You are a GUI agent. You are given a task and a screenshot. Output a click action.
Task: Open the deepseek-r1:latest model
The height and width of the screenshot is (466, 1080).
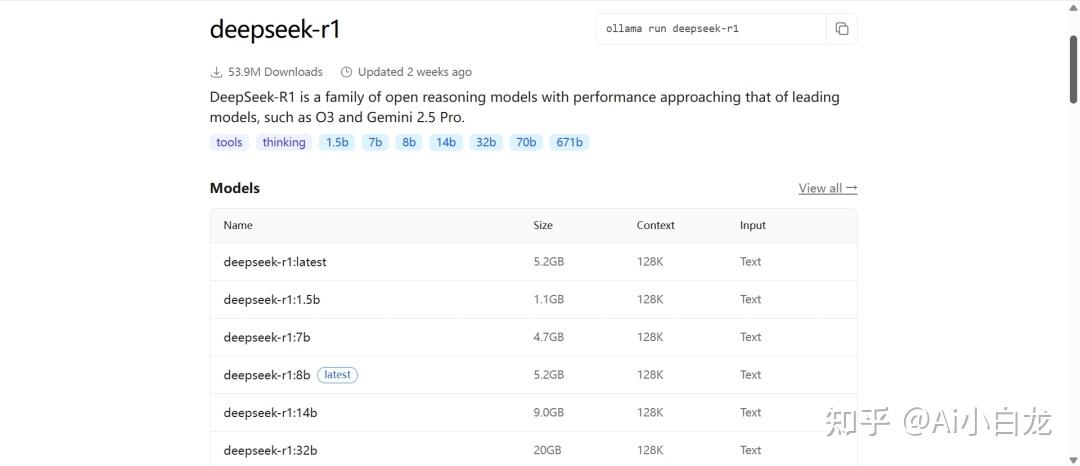pos(275,262)
